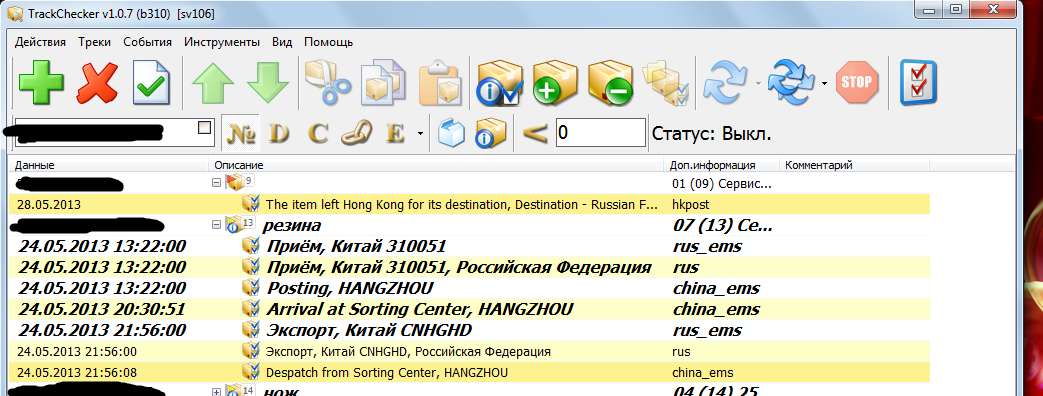Click the box with green minus icon
This screenshot has width=1043, height=396.
(611, 83)
